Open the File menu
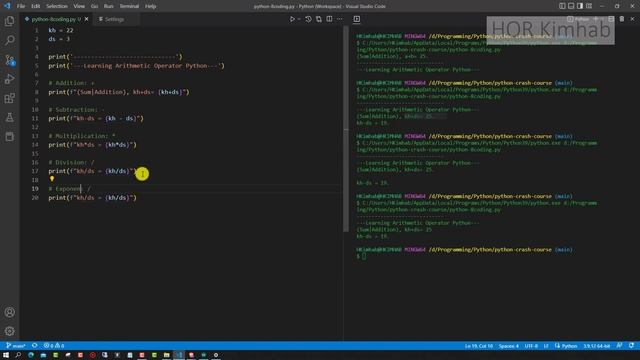This screenshot has height=360, width=640. (x=21, y=6)
